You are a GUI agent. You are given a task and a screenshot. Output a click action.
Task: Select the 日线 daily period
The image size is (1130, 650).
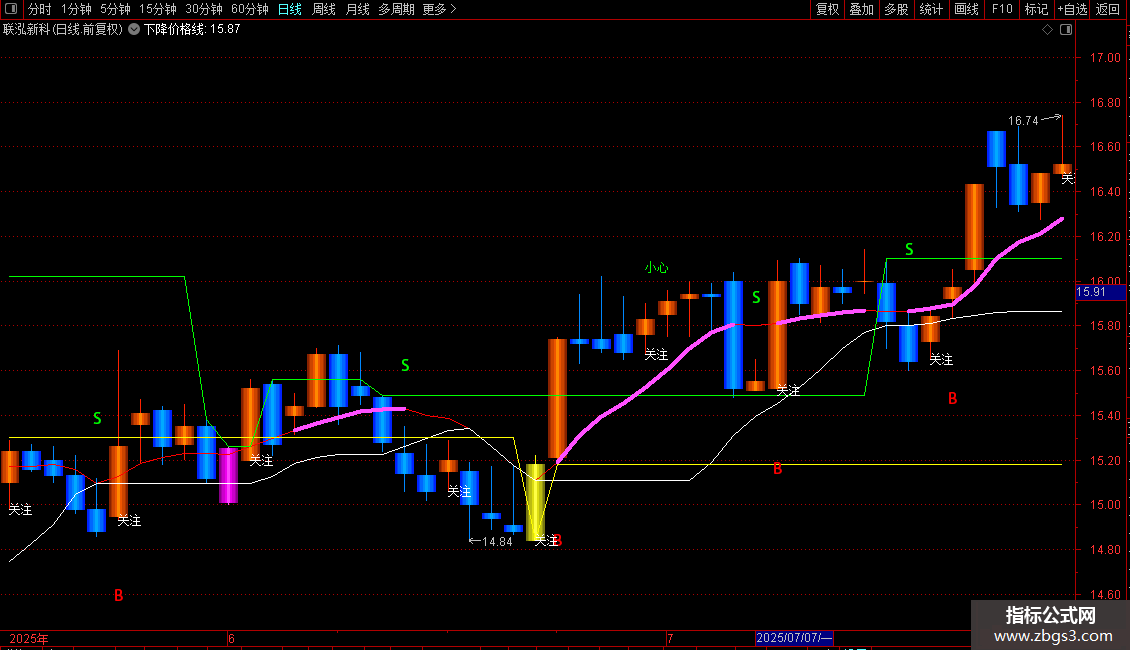click(290, 9)
